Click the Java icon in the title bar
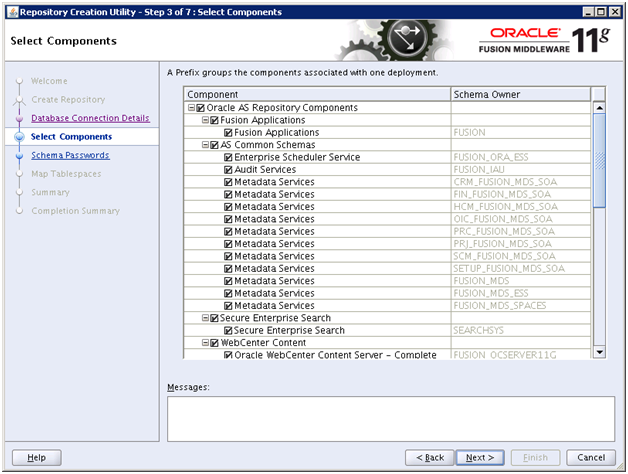The height and width of the screenshot is (474, 628). [x=13, y=12]
